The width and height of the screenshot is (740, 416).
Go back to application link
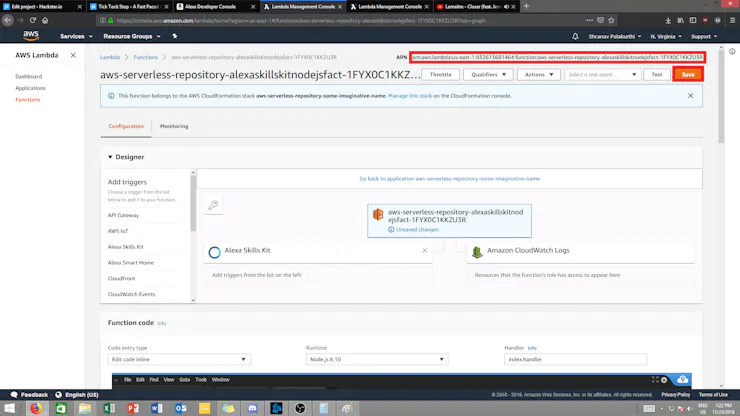[449, 179]
